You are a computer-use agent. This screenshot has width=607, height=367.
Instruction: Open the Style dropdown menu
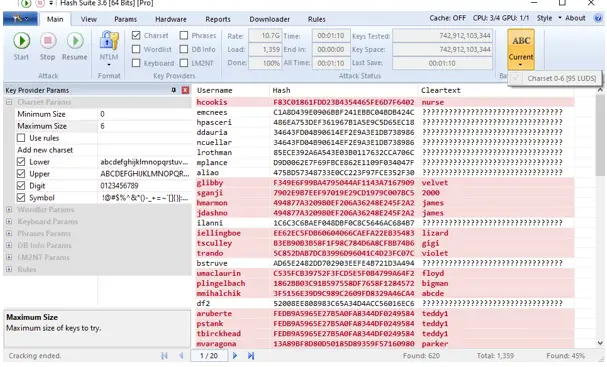[549, 18]
